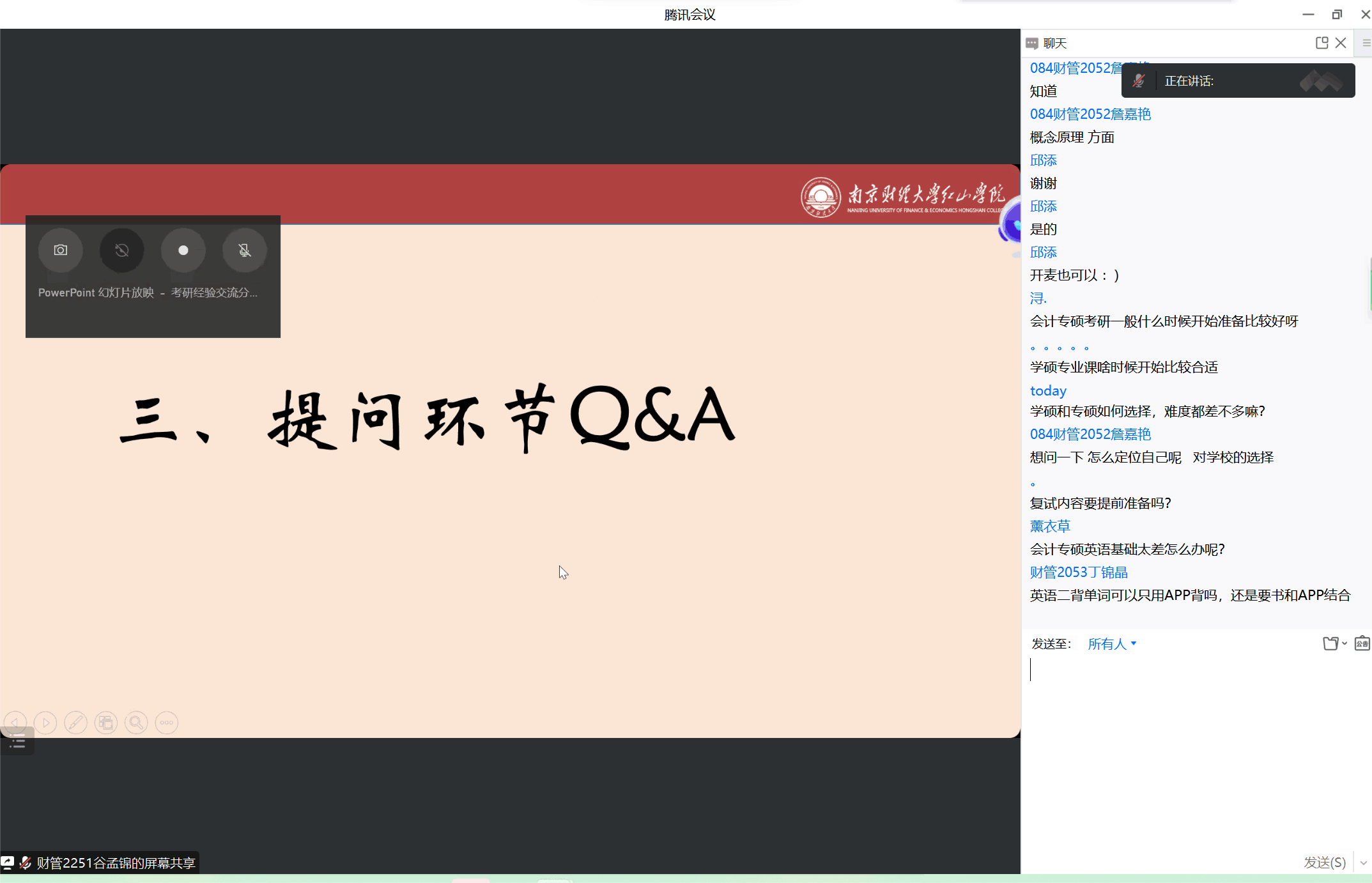
Task: Click sender name 薰衣草 in chat
Action: coord(1050,526)
